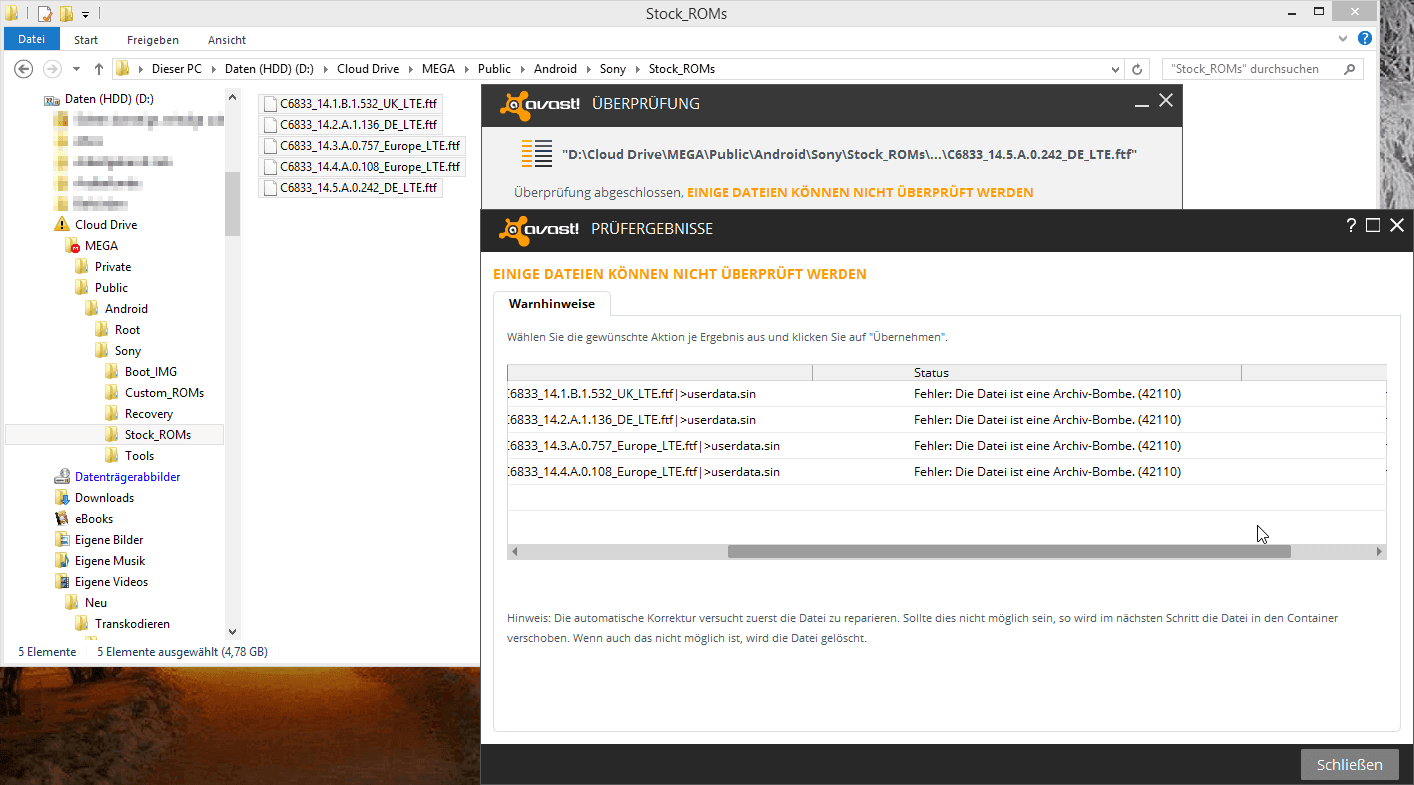Refresh the Explorer folder view
The image size is (1414, 785).
pyautogui.click(x=1136, y=69)
